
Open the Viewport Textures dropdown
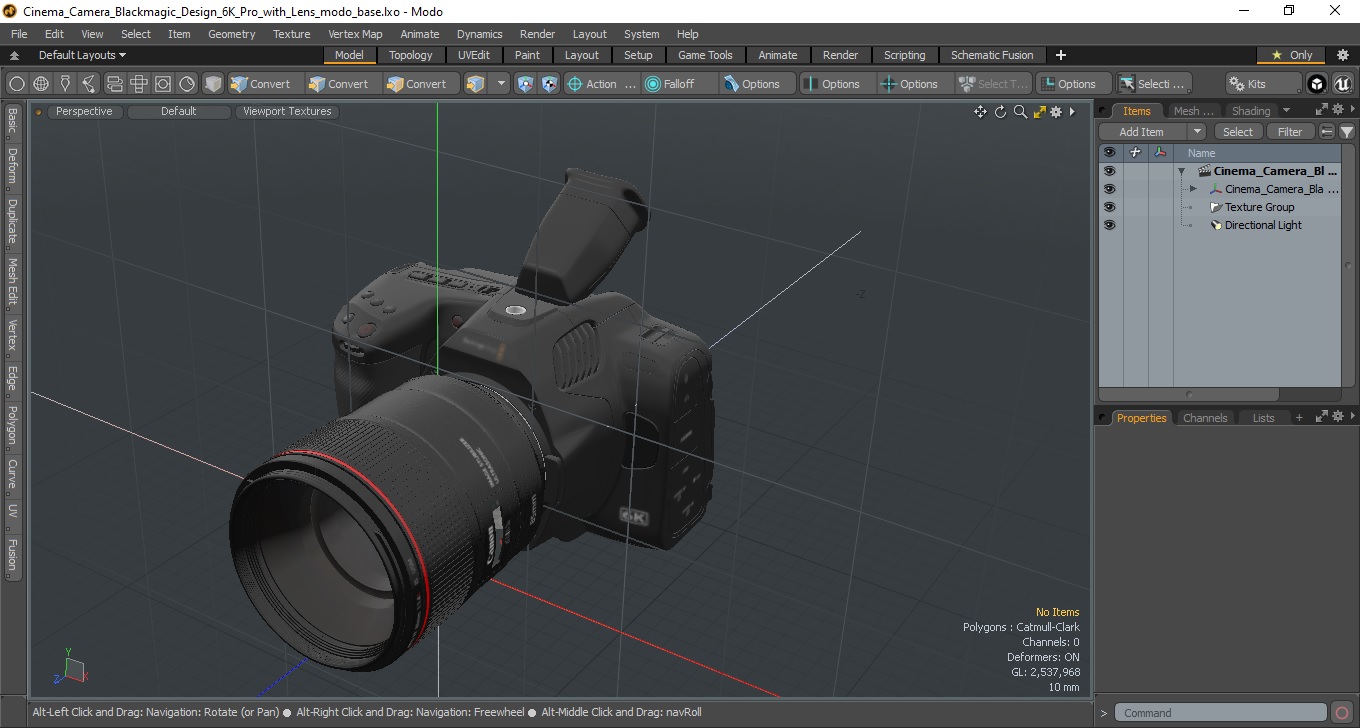[x=287, y=112]
